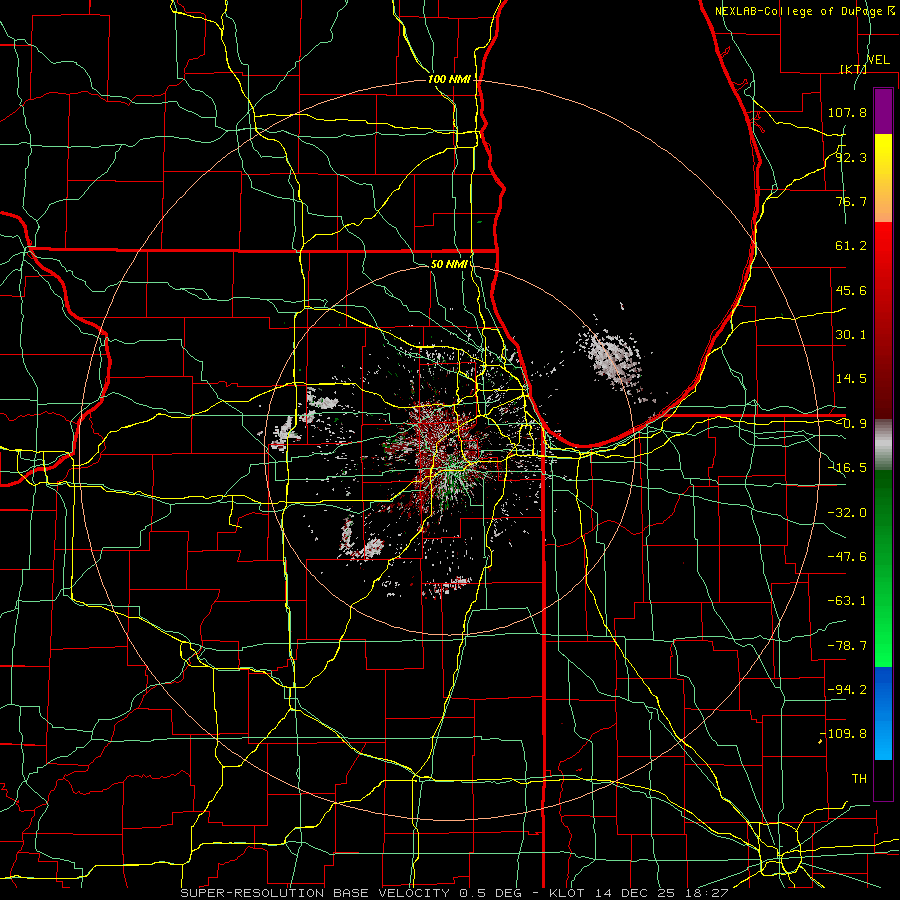Click the -32.0 velocity scale value

847,513
